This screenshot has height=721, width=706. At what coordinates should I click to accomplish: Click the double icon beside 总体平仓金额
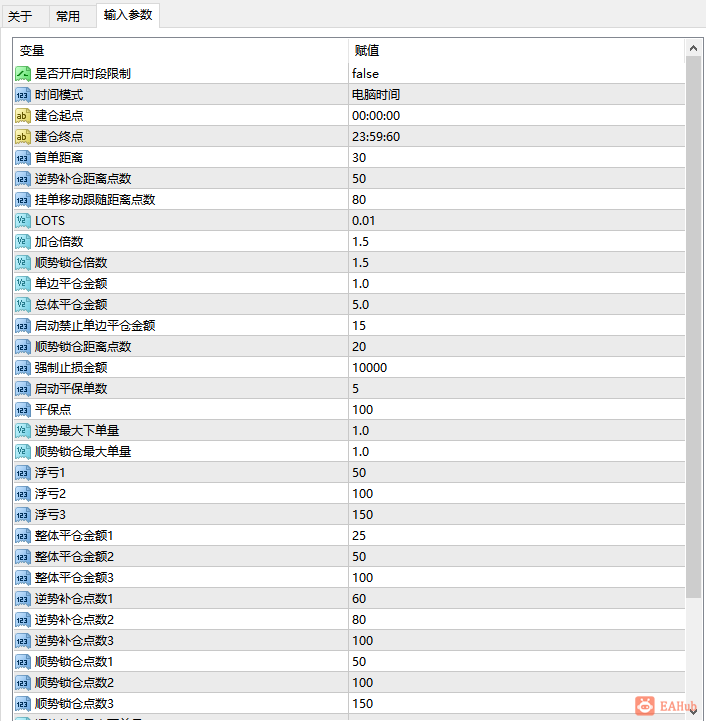[23, 305]
